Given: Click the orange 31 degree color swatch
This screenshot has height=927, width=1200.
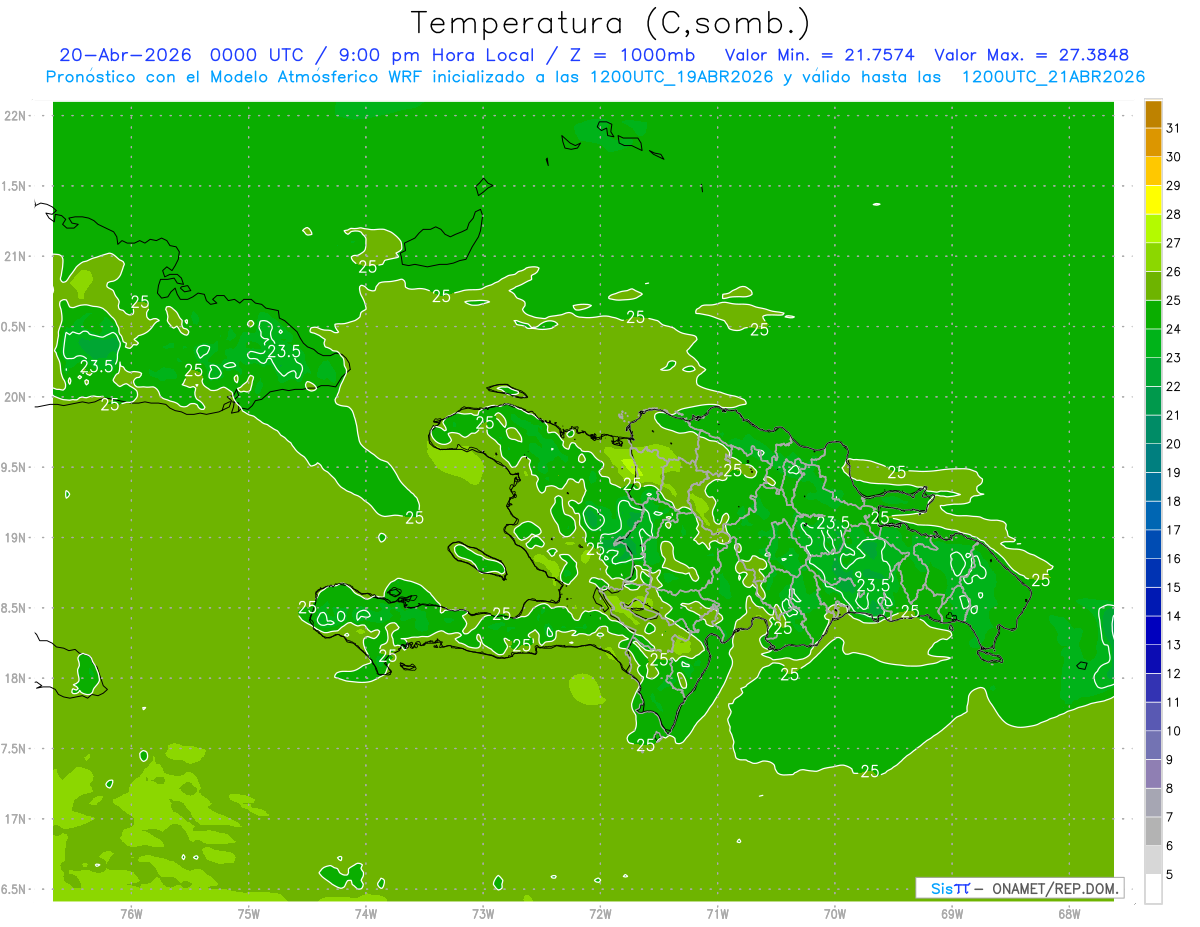Looking at the screenshot, I should coord(1153,113).
